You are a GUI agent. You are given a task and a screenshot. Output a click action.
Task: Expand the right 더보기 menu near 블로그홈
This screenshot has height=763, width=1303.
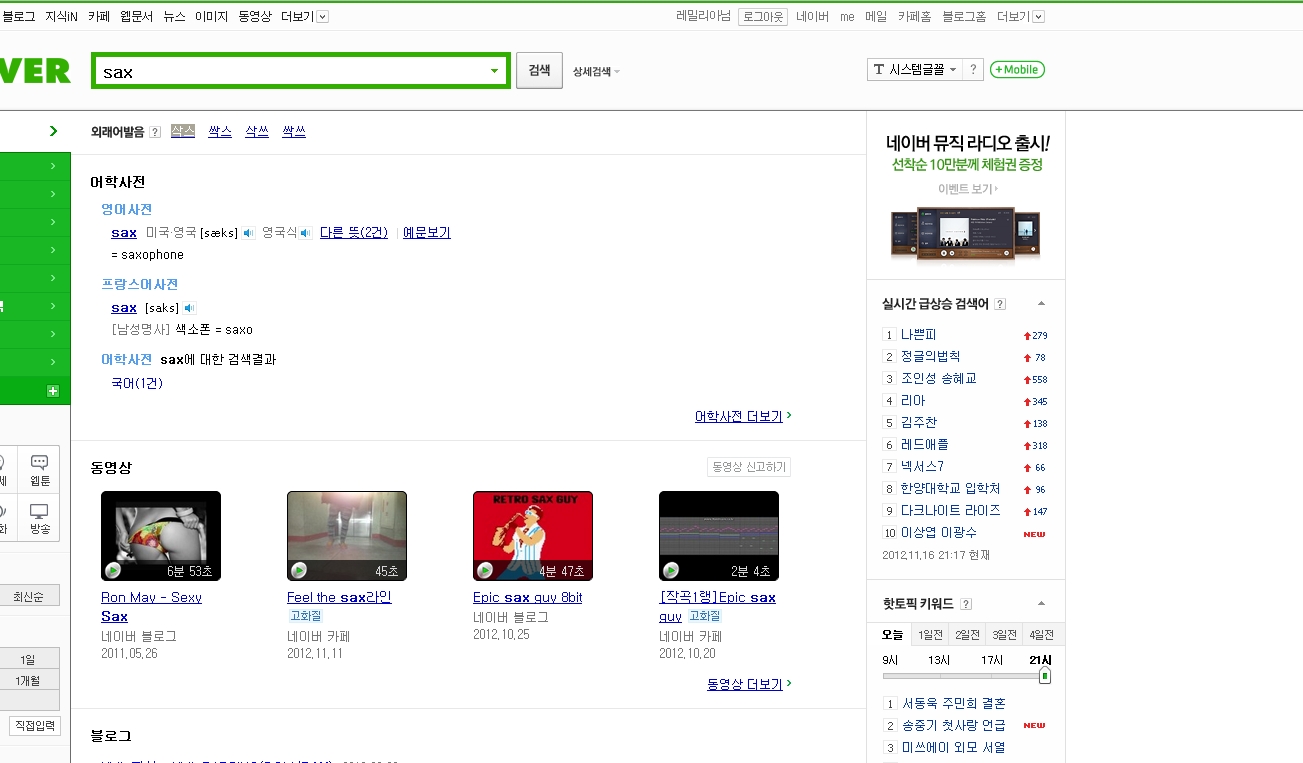1020,16
